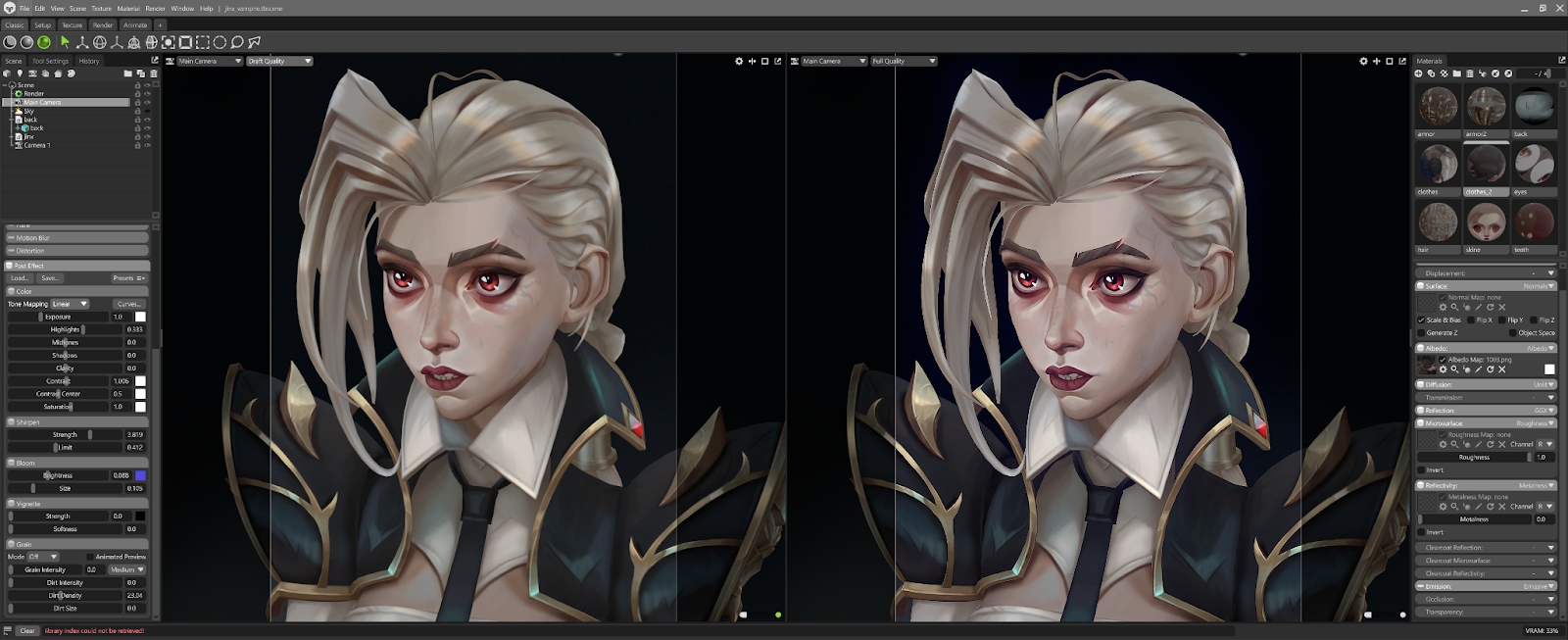This screenshot has height=640, width=1568.
Task: Open the Render menu in menu bar
Action: click(x=155, y=8)
